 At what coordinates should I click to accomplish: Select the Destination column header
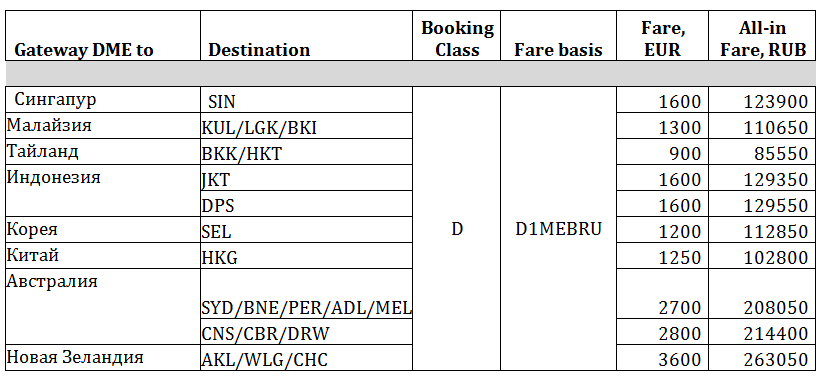[306, 36]
